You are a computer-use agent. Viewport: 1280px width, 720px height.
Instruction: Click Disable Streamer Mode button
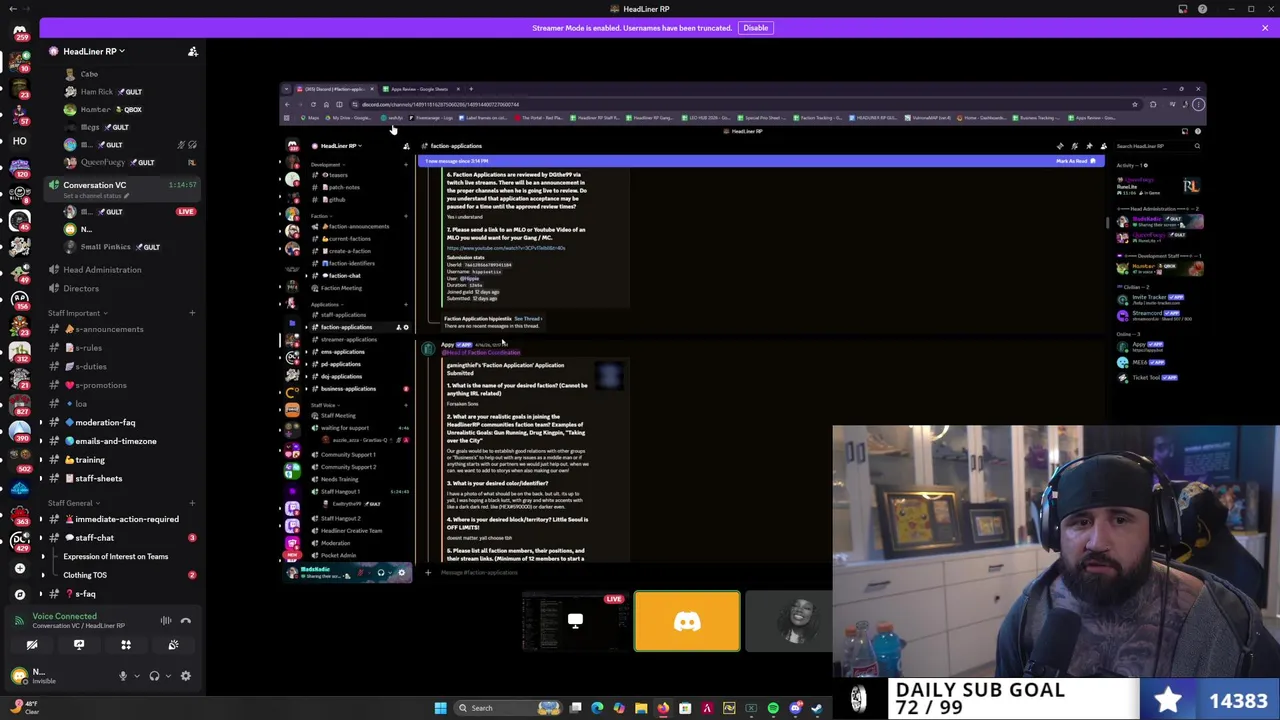(x=755, y=28)
